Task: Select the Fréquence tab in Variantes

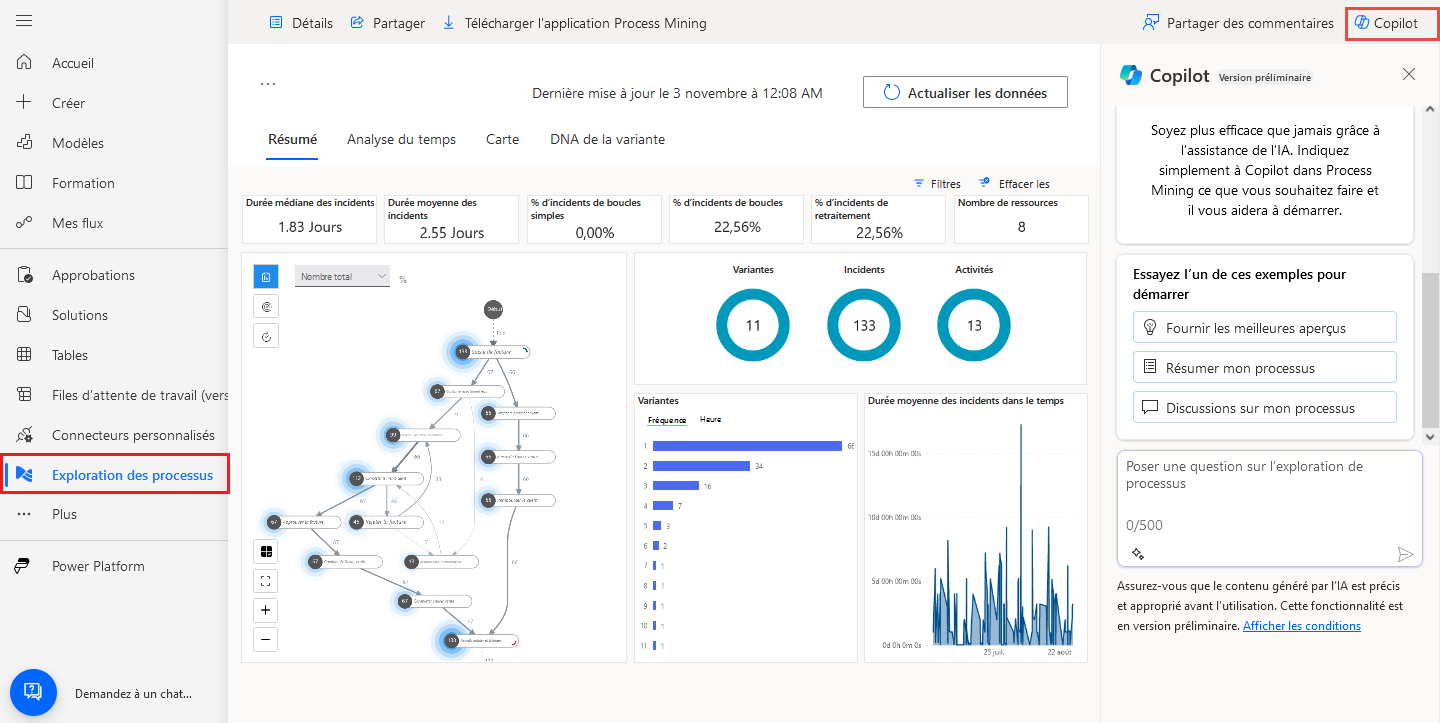Action: point(667,420)
